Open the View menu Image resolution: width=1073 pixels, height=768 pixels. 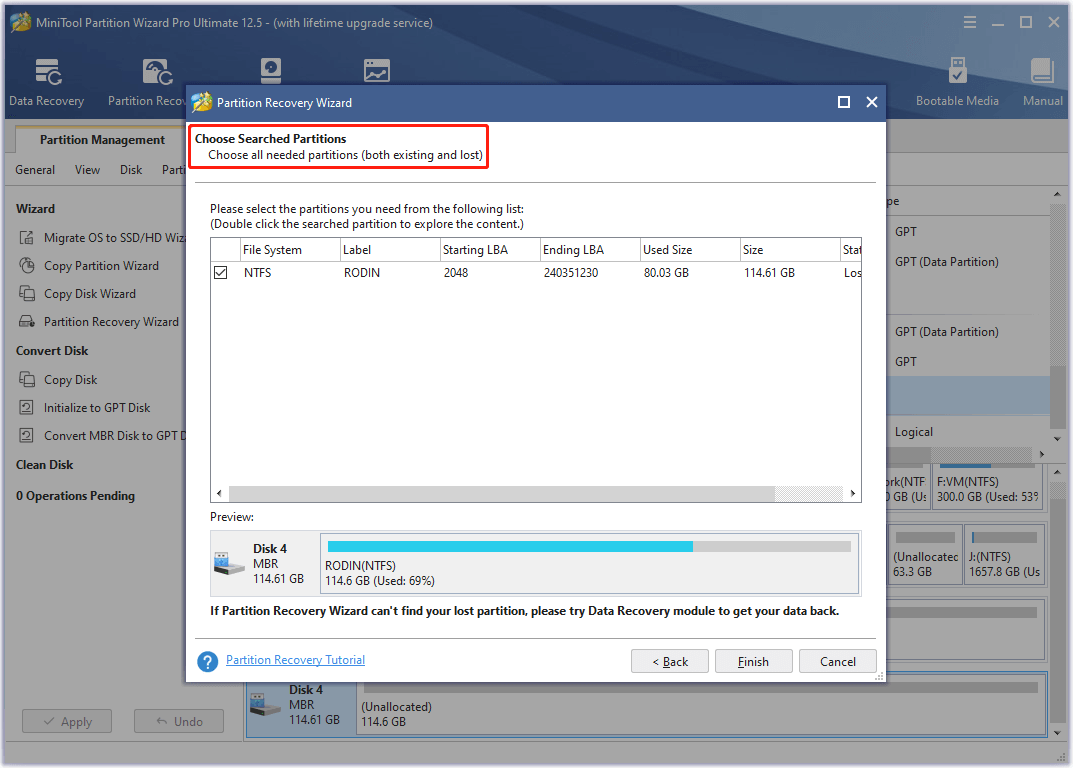[x=88, y=170]
